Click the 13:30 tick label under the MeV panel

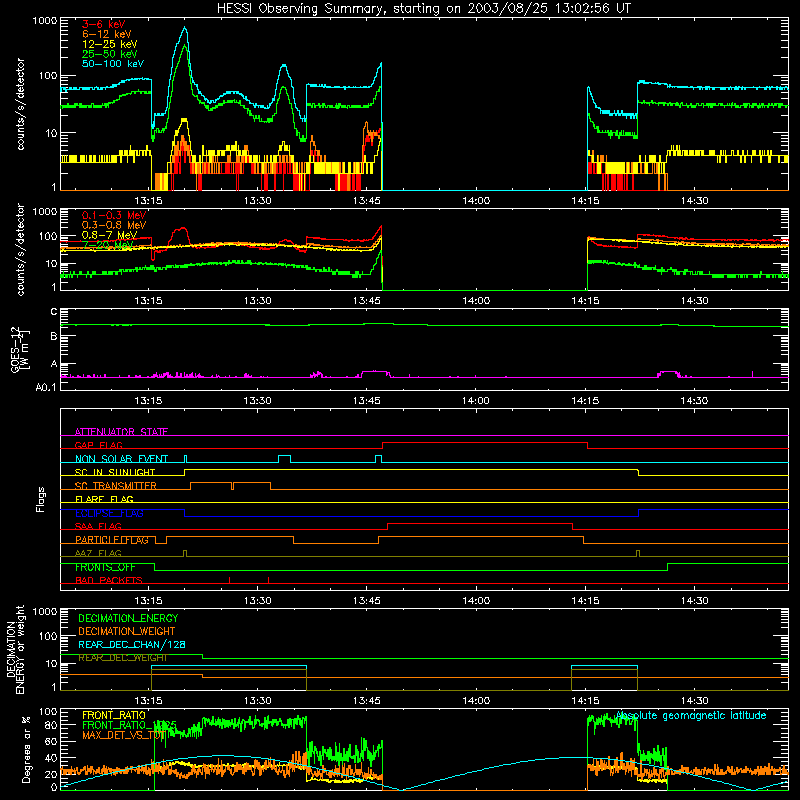(258, 301)
